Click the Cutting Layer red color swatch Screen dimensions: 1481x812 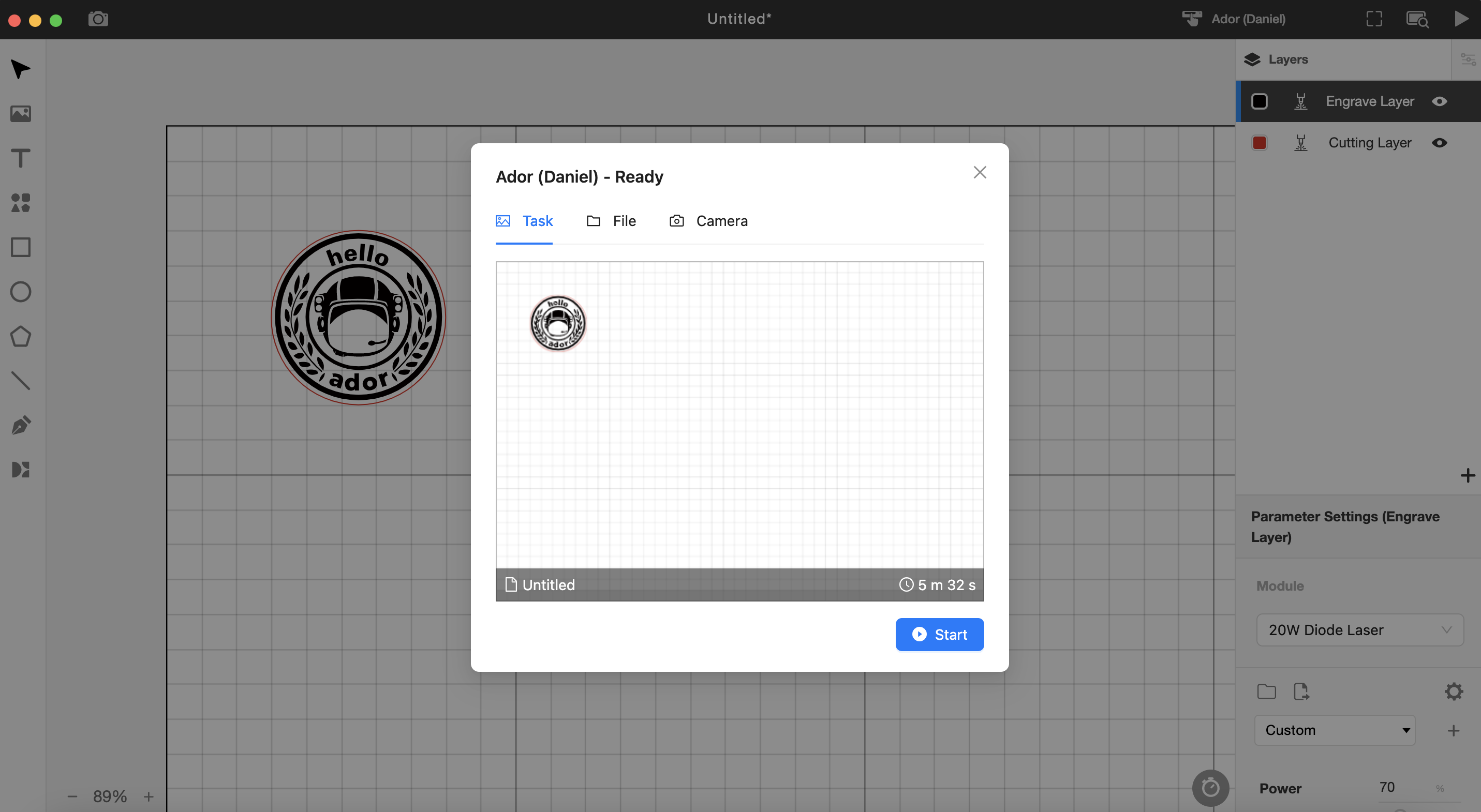pyautogui.click(x=1259, y=143)
